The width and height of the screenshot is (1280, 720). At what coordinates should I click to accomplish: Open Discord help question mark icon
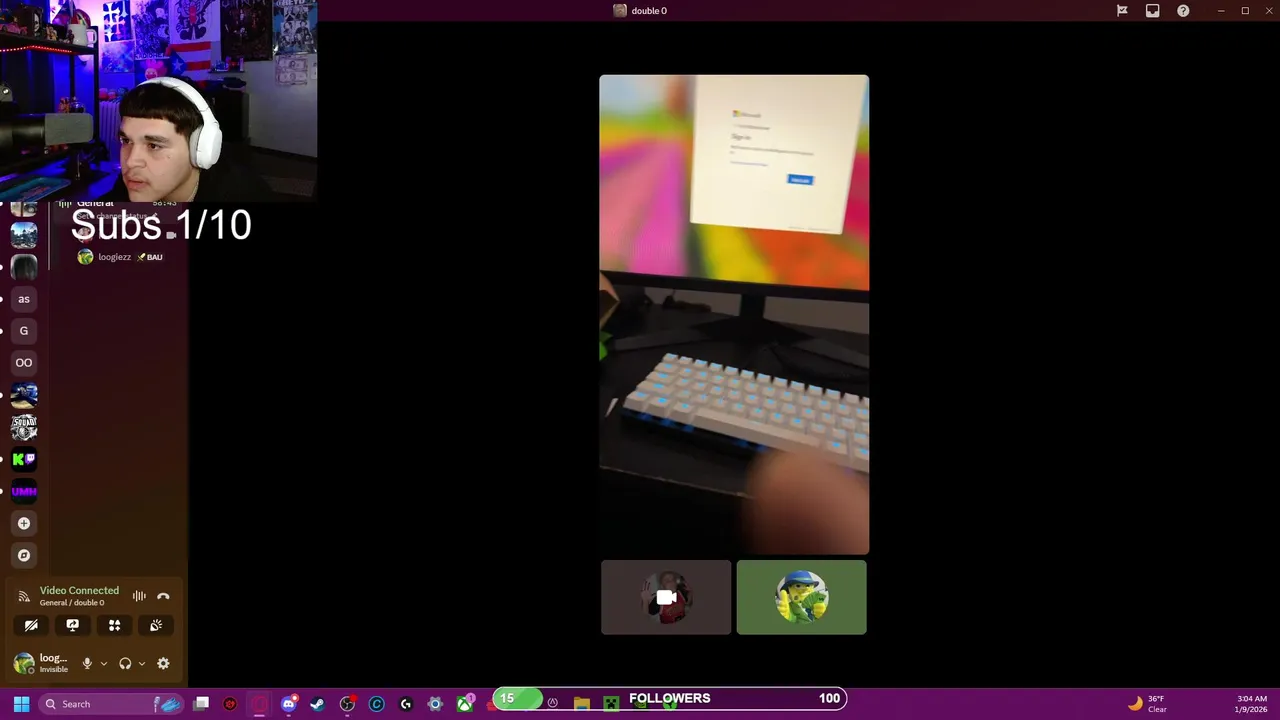pos(1183,11)
